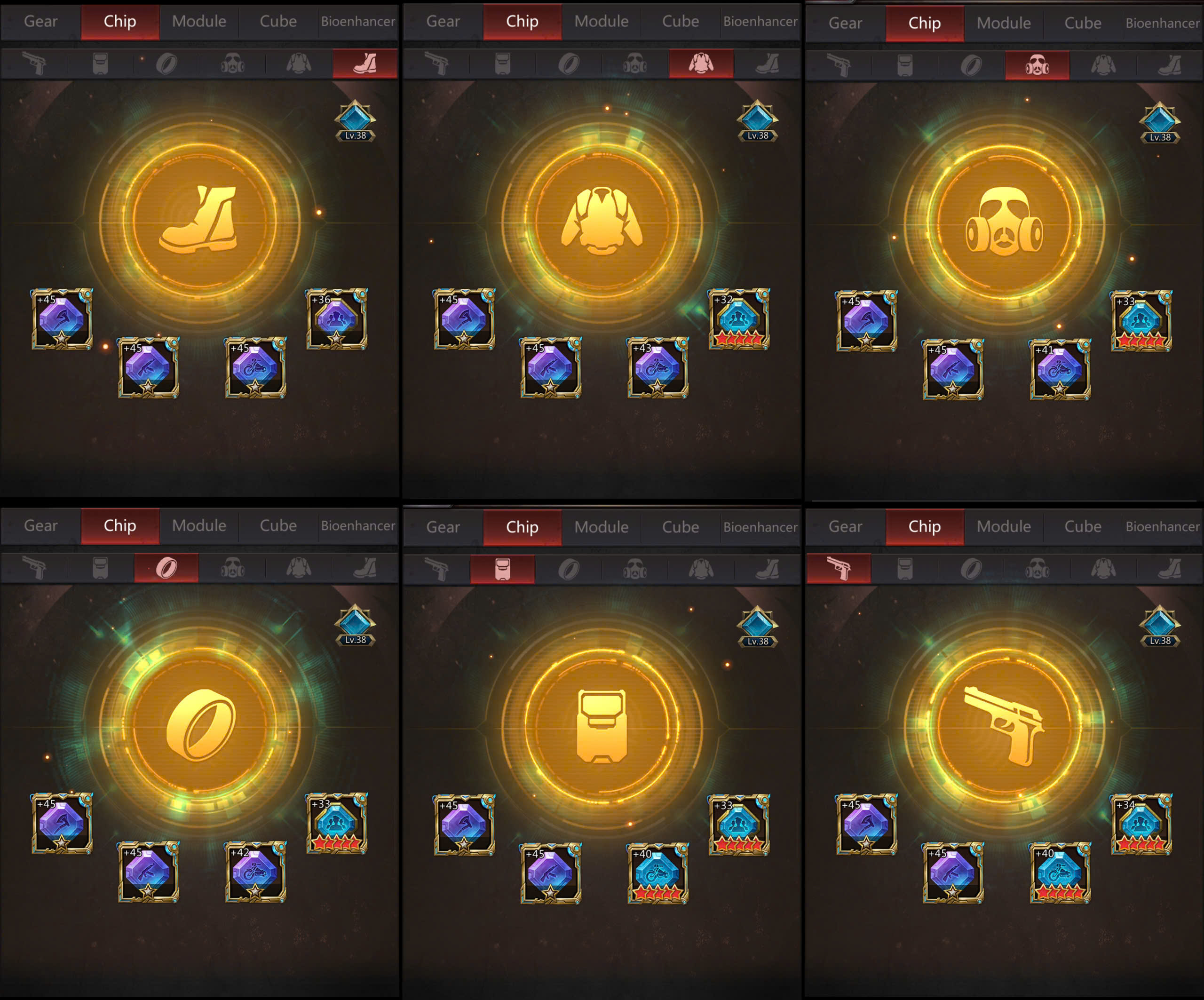Select the +41 purple motorcycle chip
Viewport: 1204px width, 1000px height.
pos(1060,369)
